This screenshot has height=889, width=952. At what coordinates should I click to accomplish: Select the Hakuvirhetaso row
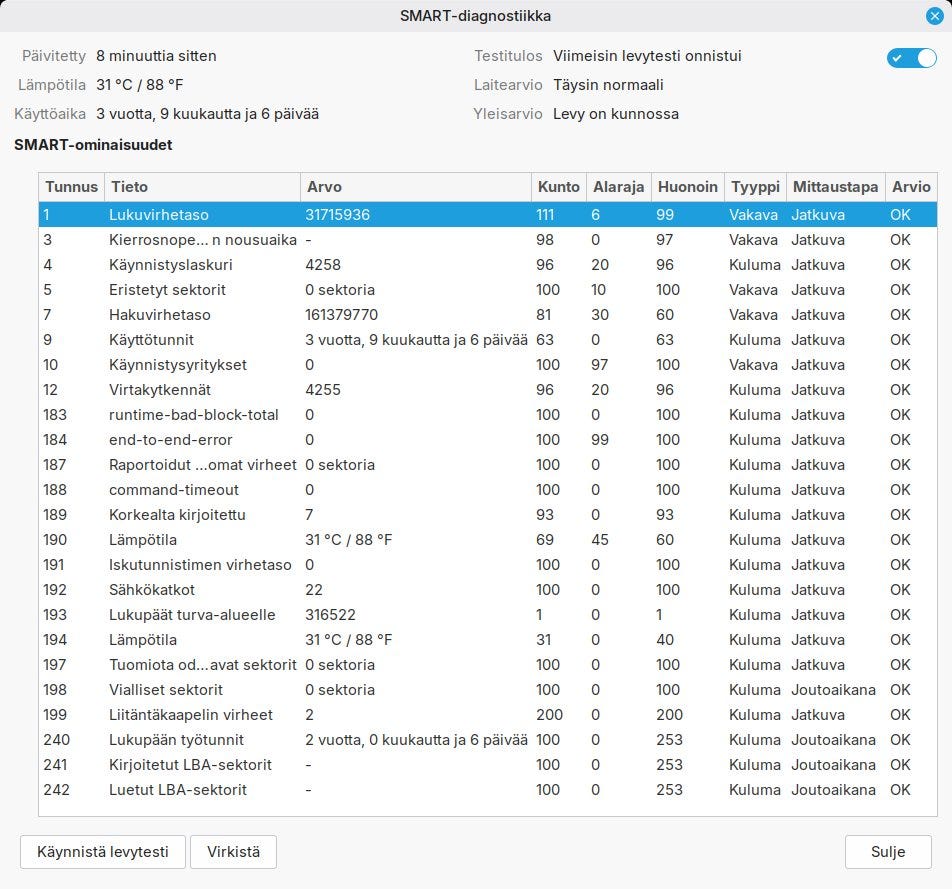[488, 315]
